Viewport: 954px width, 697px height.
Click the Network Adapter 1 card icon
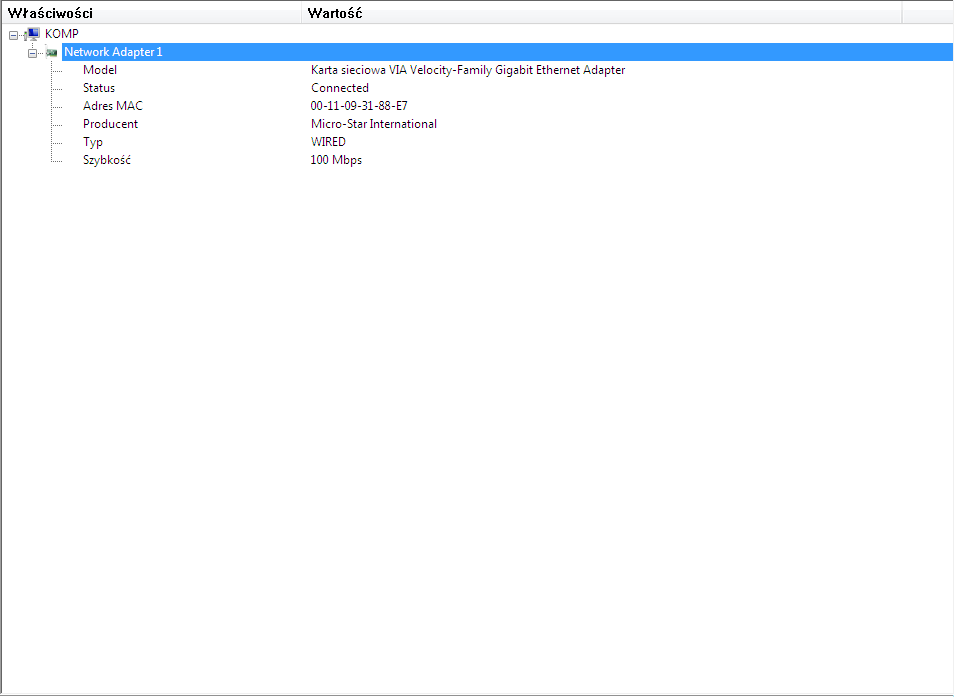[x=52, y=53]
